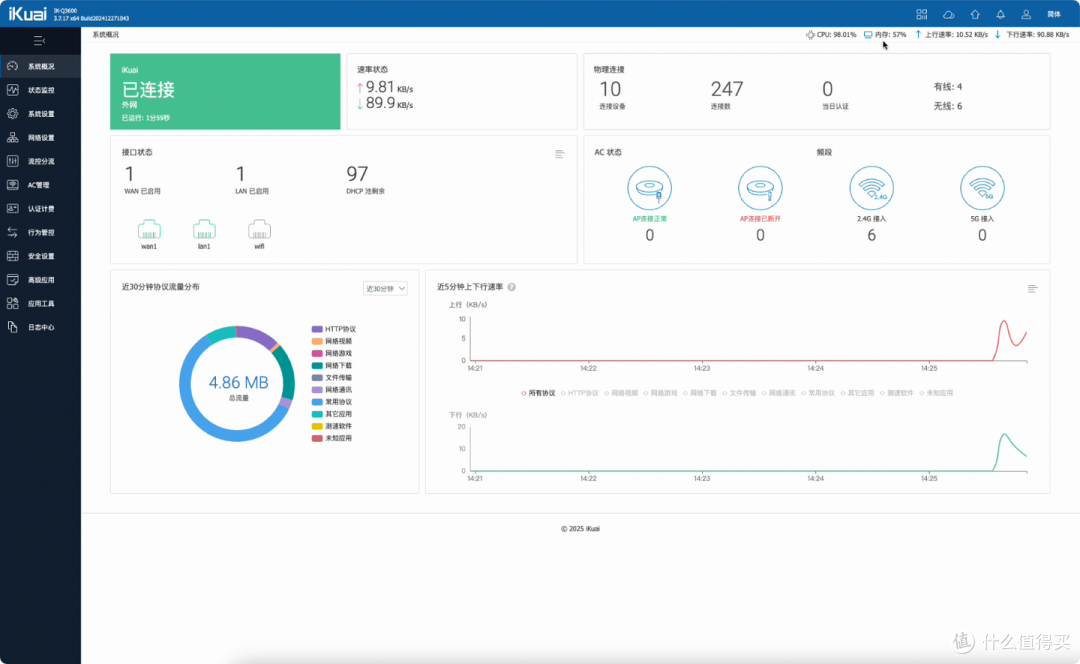
Task: Click the 4.86 MB total in donut chart
Action: [x=238, y=382]
